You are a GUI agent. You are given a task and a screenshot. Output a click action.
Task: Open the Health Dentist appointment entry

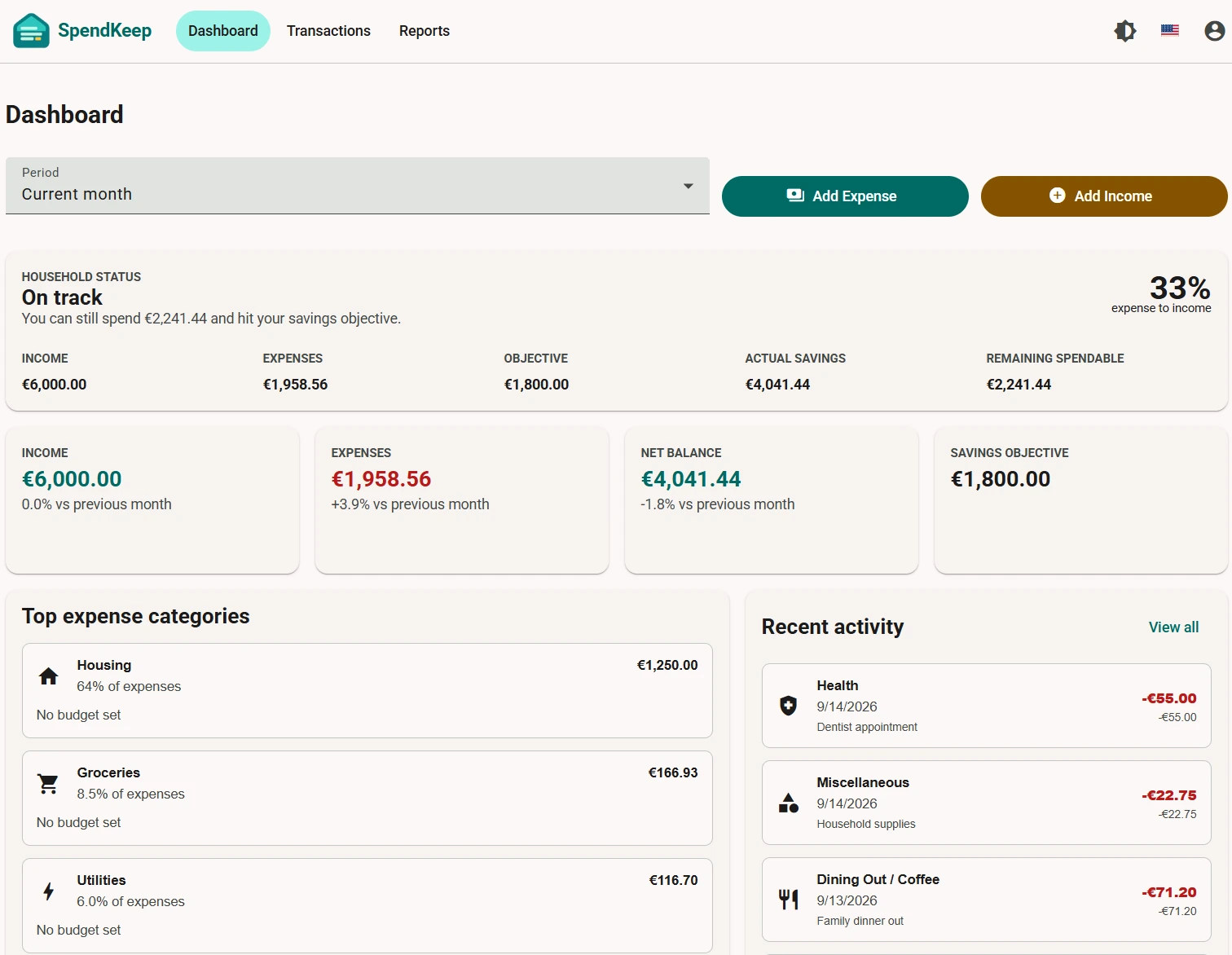[986, 706]
